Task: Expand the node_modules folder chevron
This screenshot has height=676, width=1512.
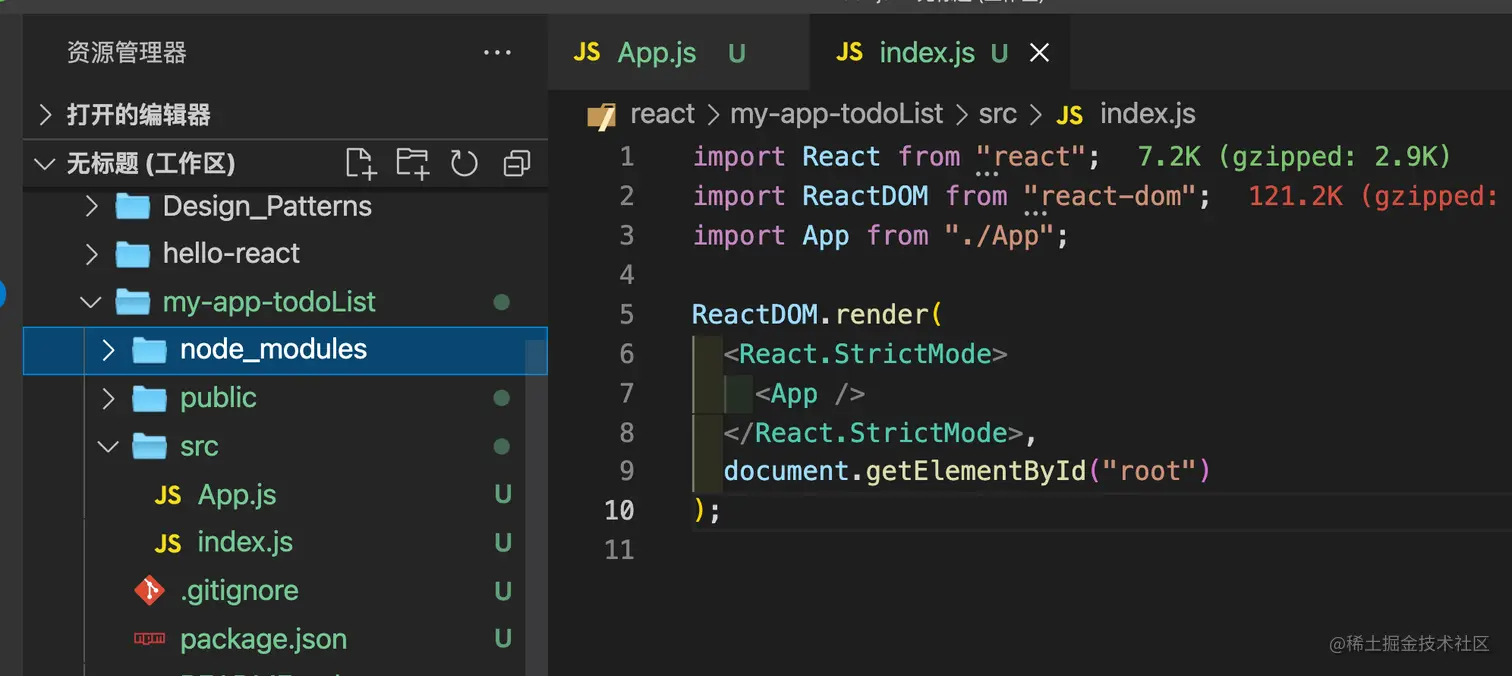Action: pyautogui.click(x=108, y=350)
